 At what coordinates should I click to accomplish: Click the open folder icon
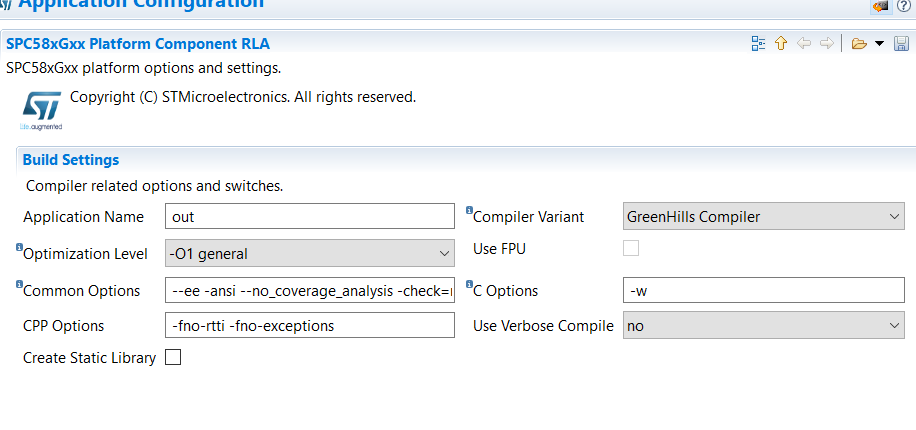click(859, 44)
